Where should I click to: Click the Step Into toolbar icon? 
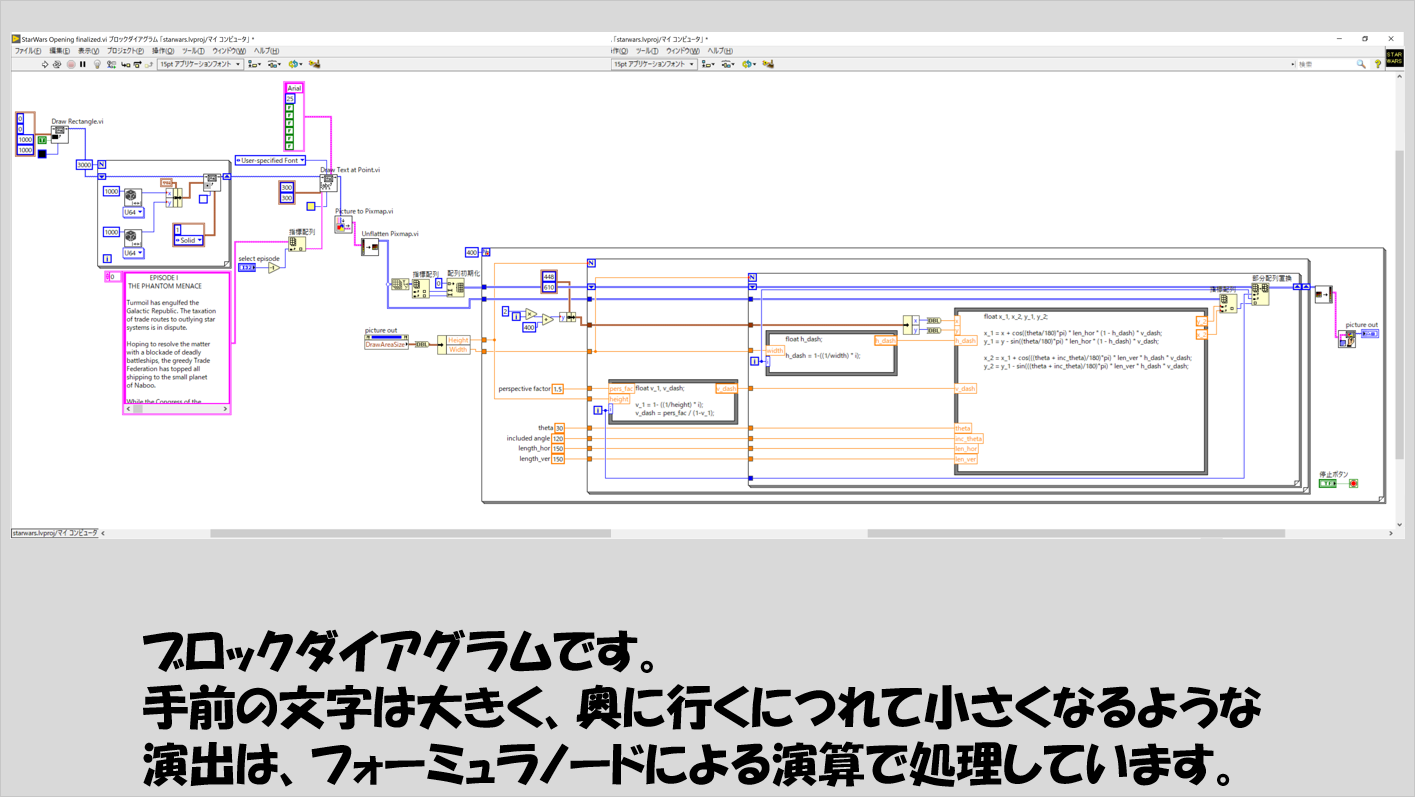click(126, 64)
